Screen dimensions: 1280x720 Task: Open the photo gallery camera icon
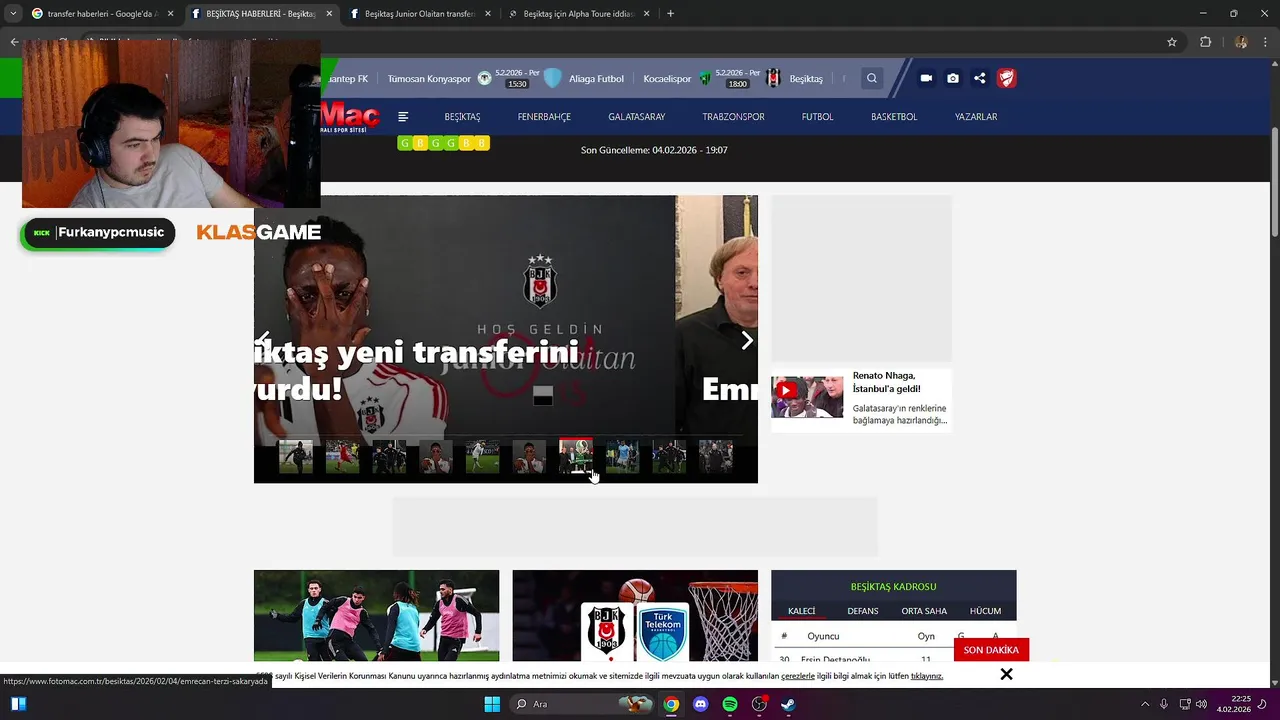(x=953, y=78)
